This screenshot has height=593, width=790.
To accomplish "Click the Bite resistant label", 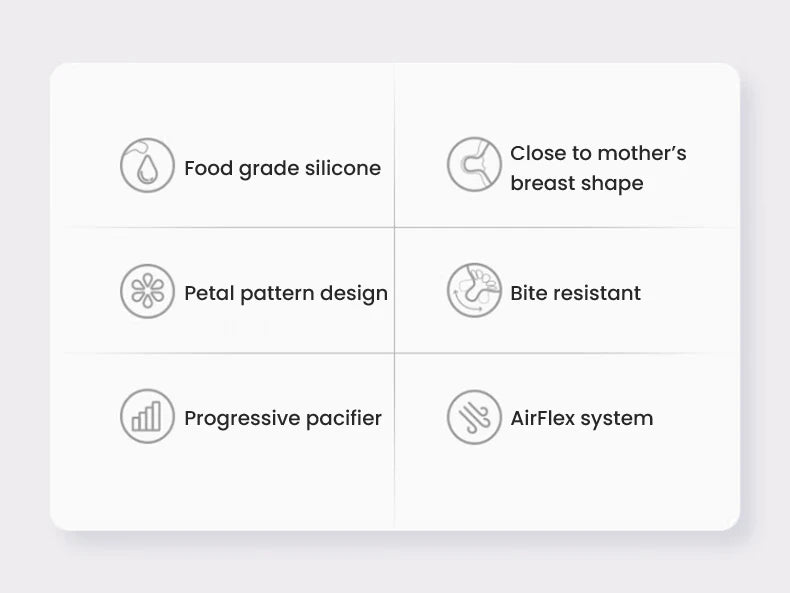I will pos(575,293).
